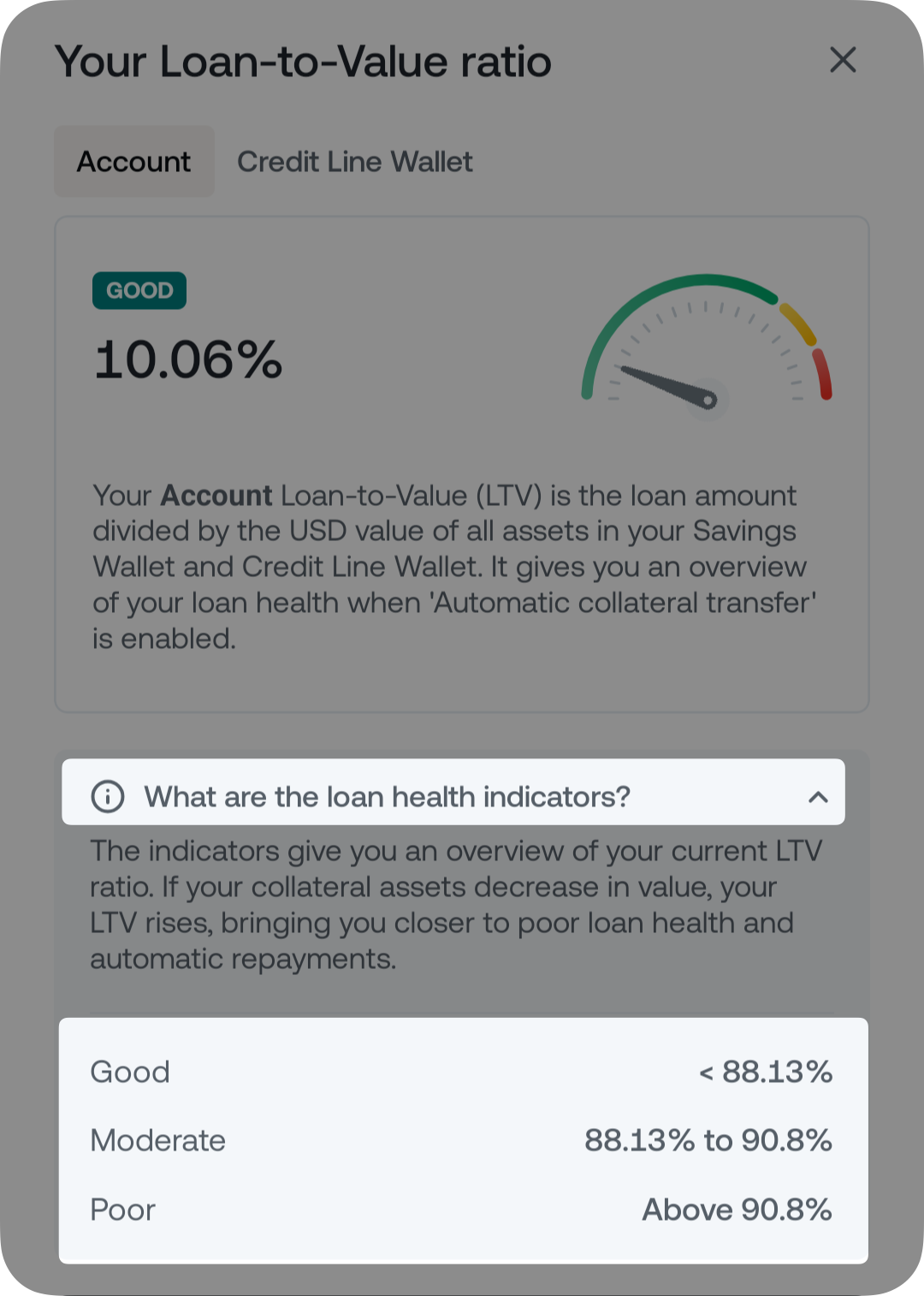This screenshot has height=1296, width=924.
Task: Select the Moderate 88.13% to 90.8% row
Action: pos(462,1140)
